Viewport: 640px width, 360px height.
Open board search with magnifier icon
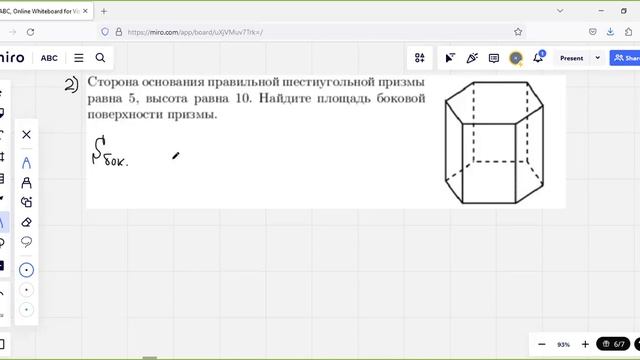click(x=100, y=58)
